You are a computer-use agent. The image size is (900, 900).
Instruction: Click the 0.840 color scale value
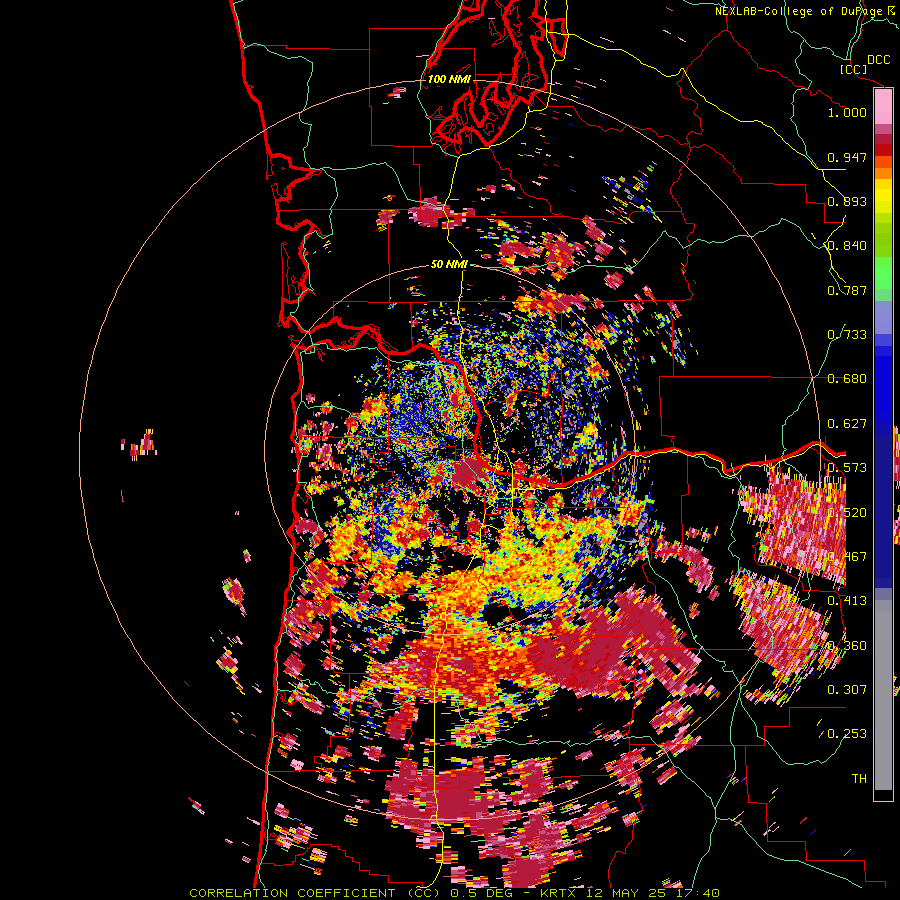pyautogui.click(x=847, y=246)
